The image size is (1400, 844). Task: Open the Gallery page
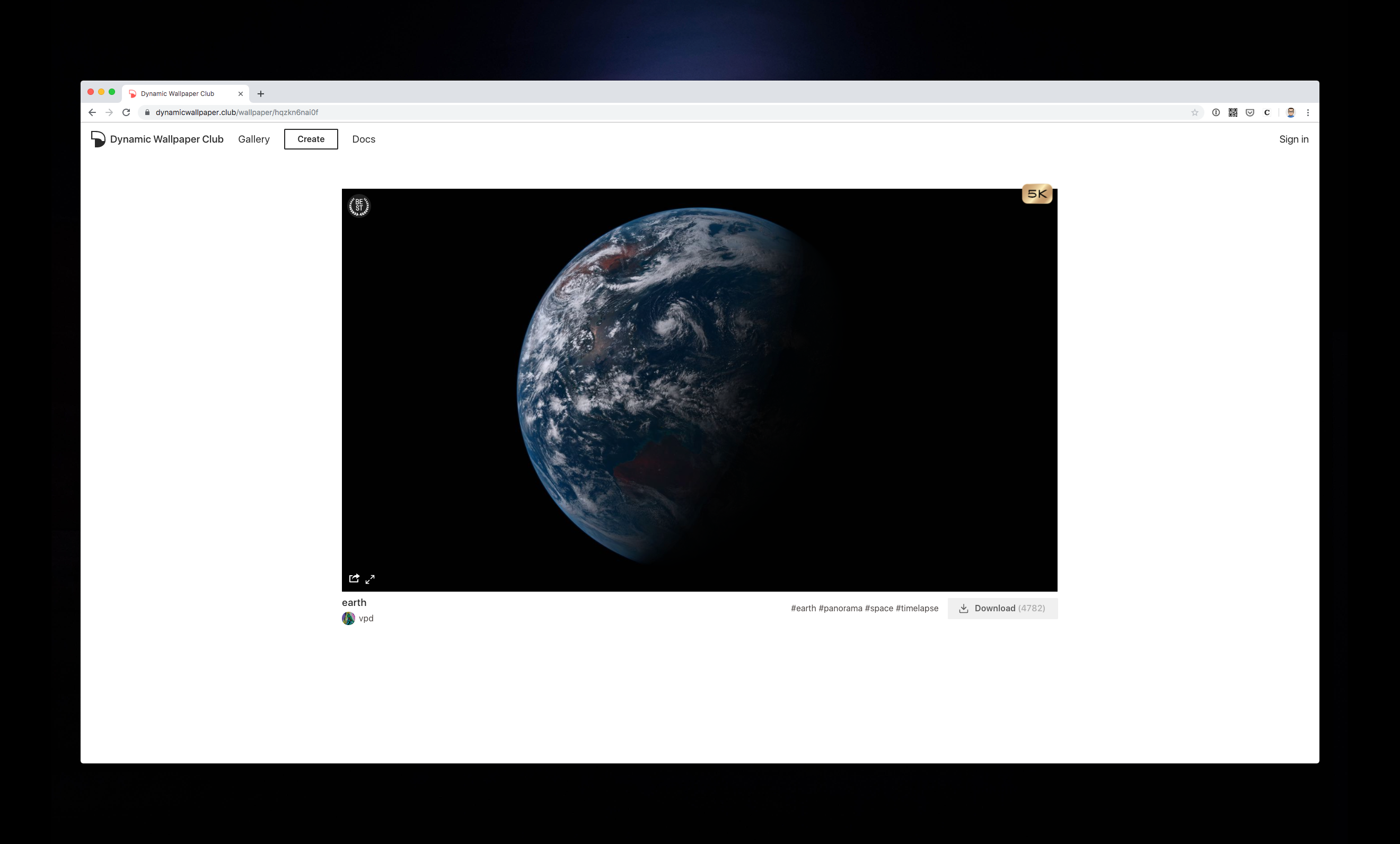(x=253, y=139)
